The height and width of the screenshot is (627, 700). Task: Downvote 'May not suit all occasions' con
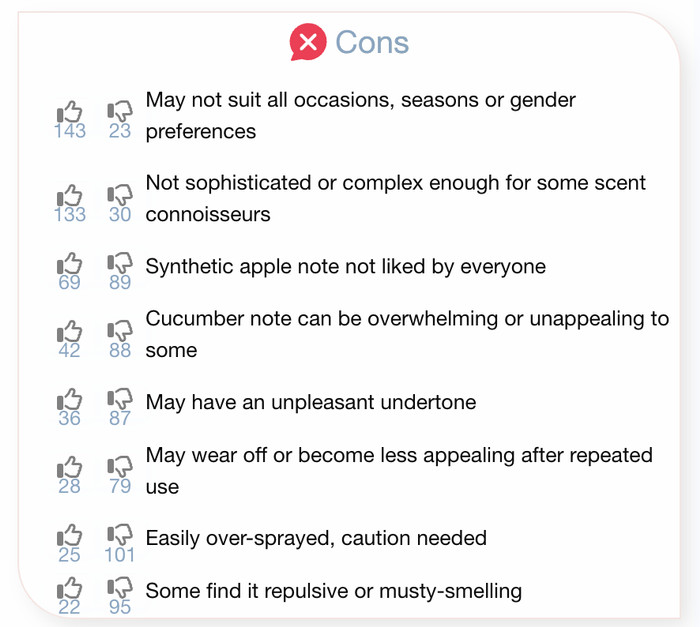pos(120,111)
